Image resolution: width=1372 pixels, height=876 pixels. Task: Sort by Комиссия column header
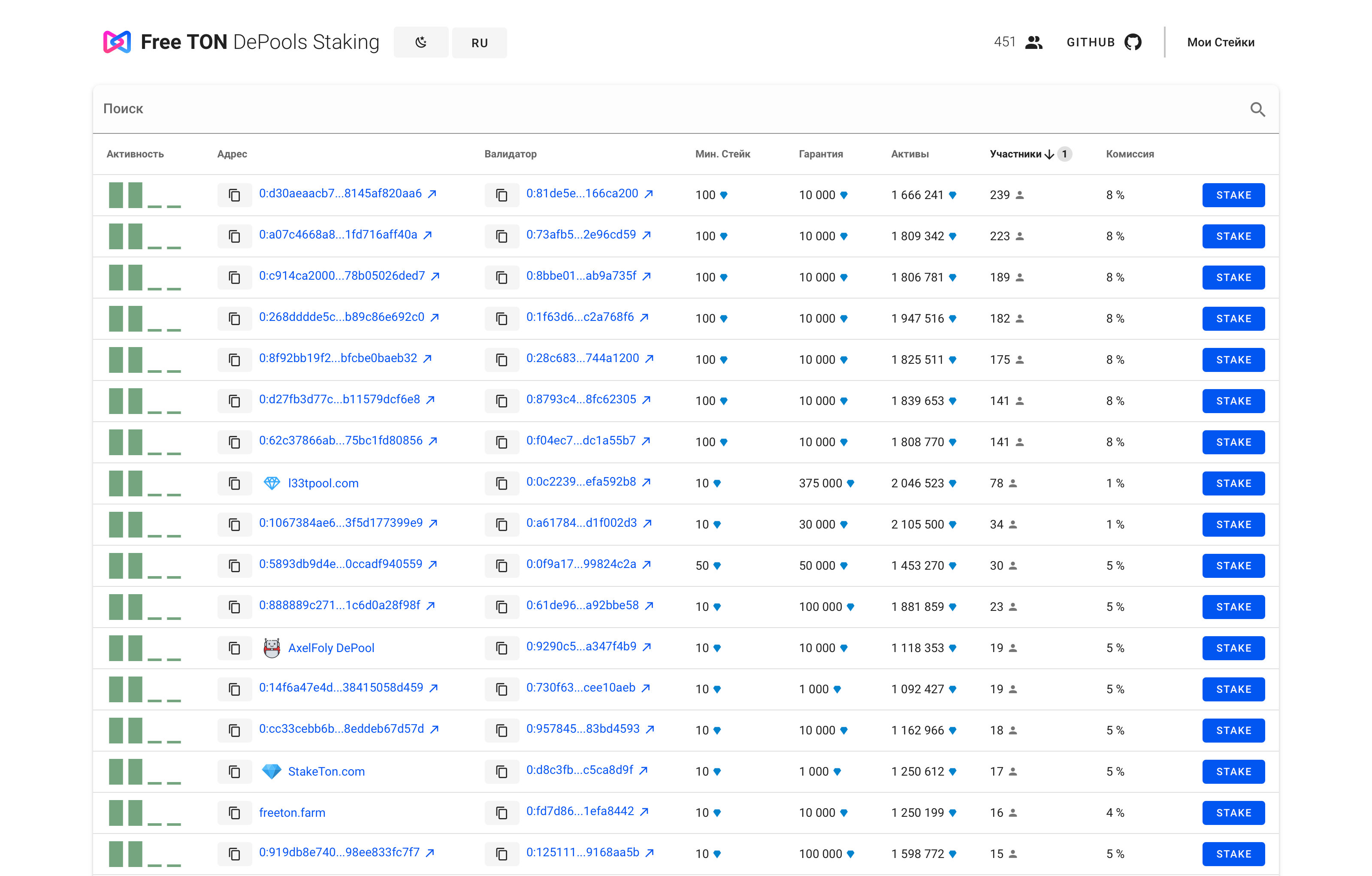(x=1130, y=154)
